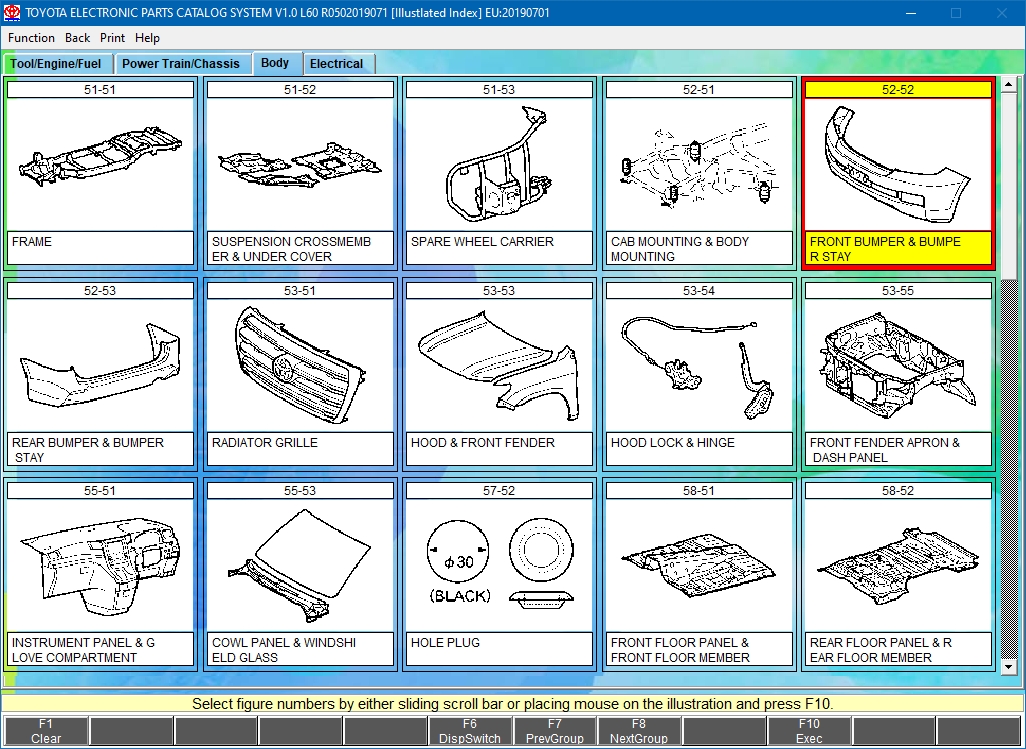Image resolution: width=1026 pixels, height=749 pixels.
Task: Open the Function menu
Action: pos(31,38)
